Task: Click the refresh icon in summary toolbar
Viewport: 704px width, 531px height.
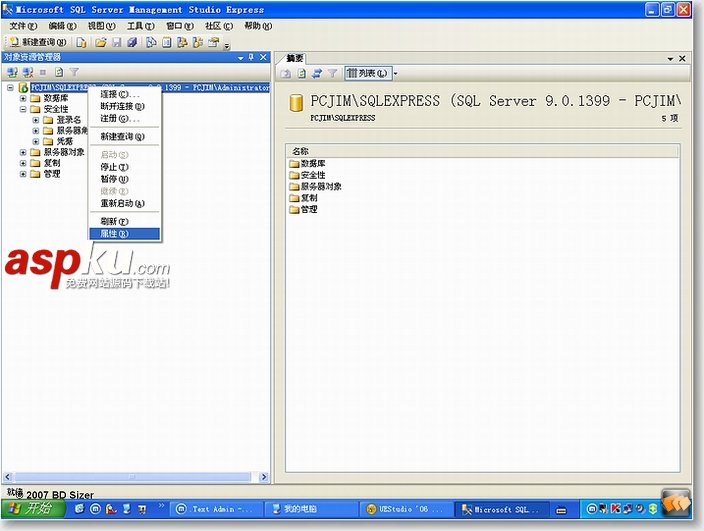Action: 302,73
